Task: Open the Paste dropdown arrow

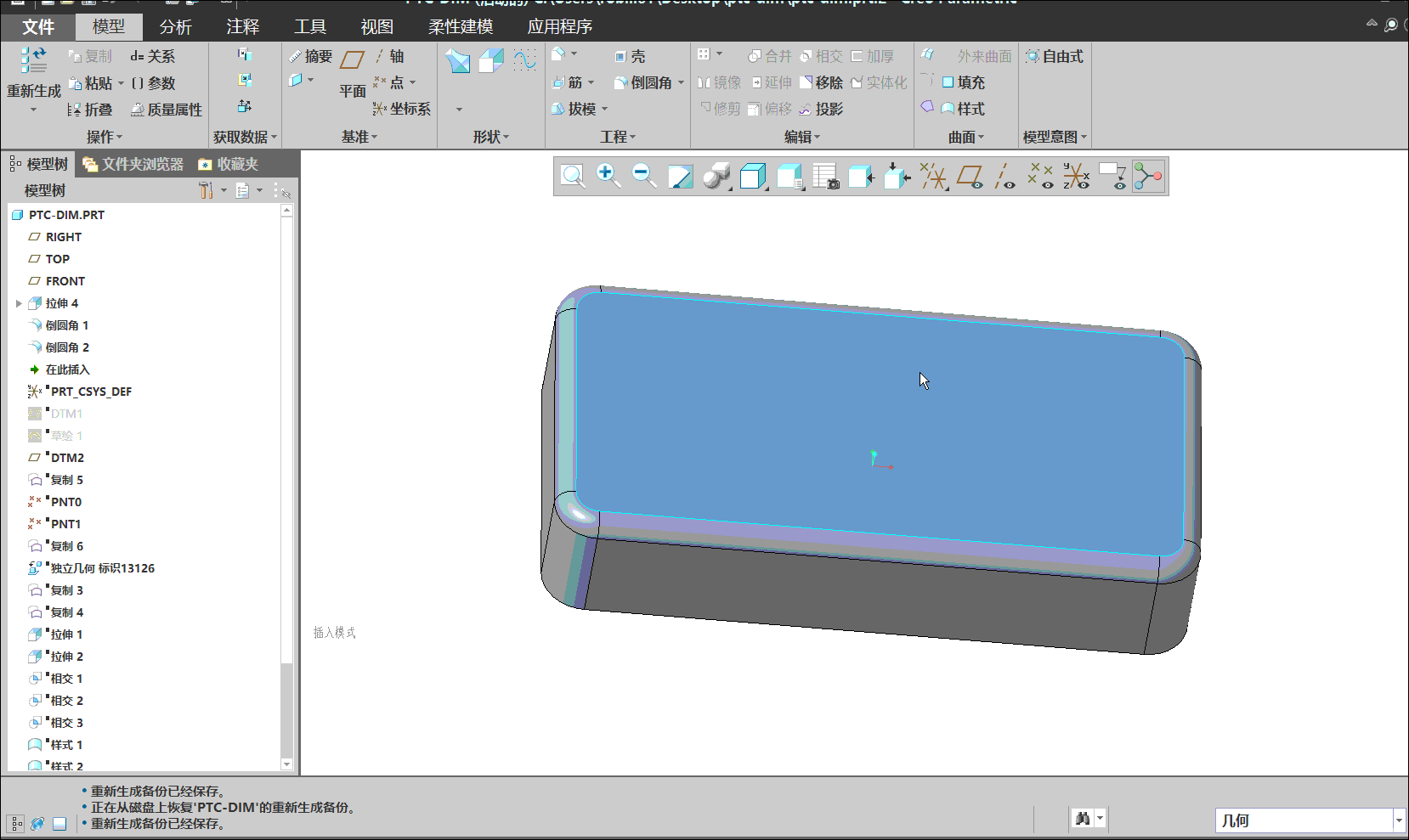Action: tap(121, 83)
